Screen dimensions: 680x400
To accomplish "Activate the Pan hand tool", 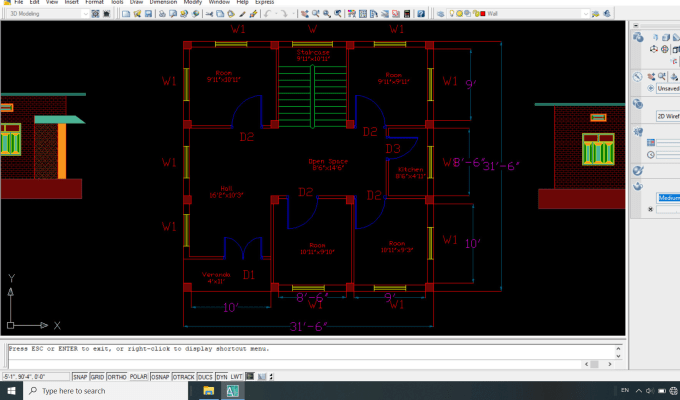I will point(305,14).
